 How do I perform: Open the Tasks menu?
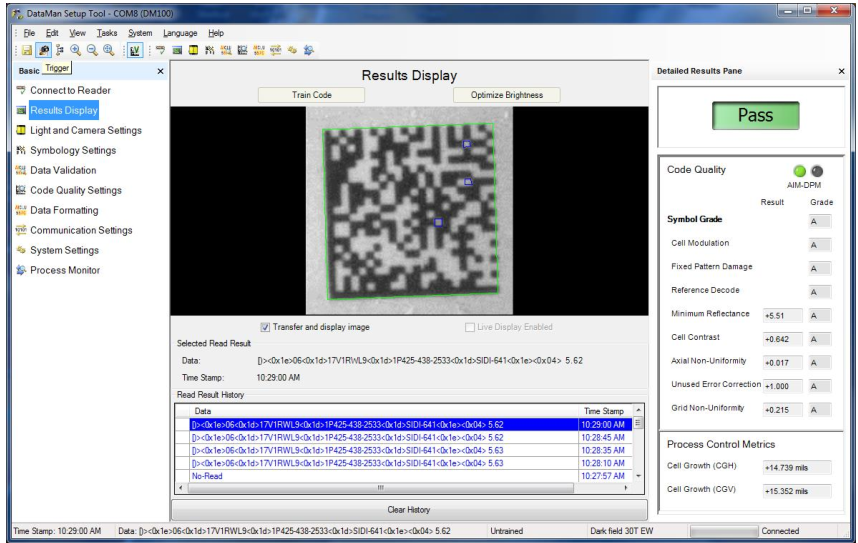[x=107, y=33]
